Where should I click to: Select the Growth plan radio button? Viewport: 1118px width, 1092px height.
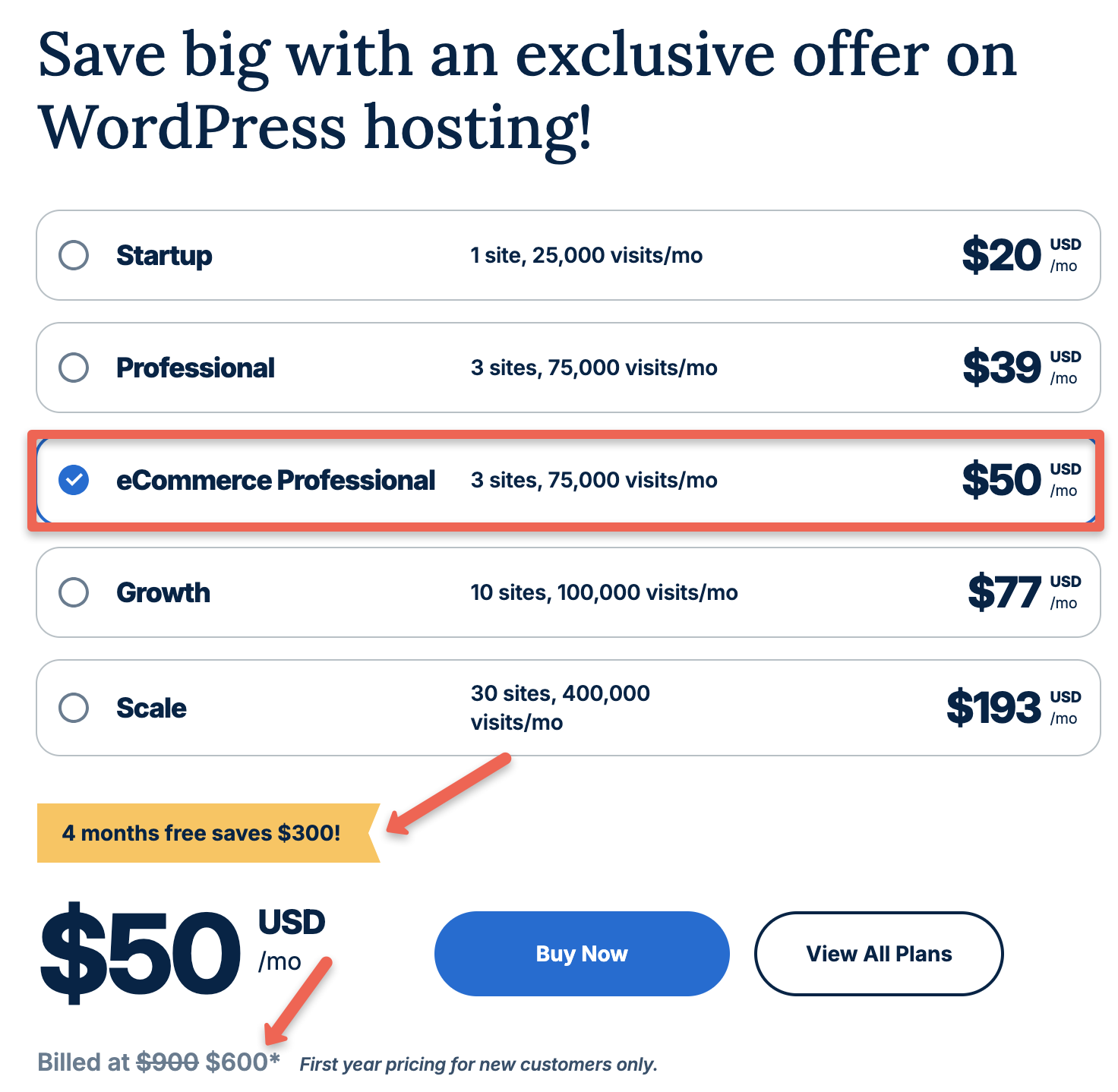pyautogui.click(x=73, y=592)
